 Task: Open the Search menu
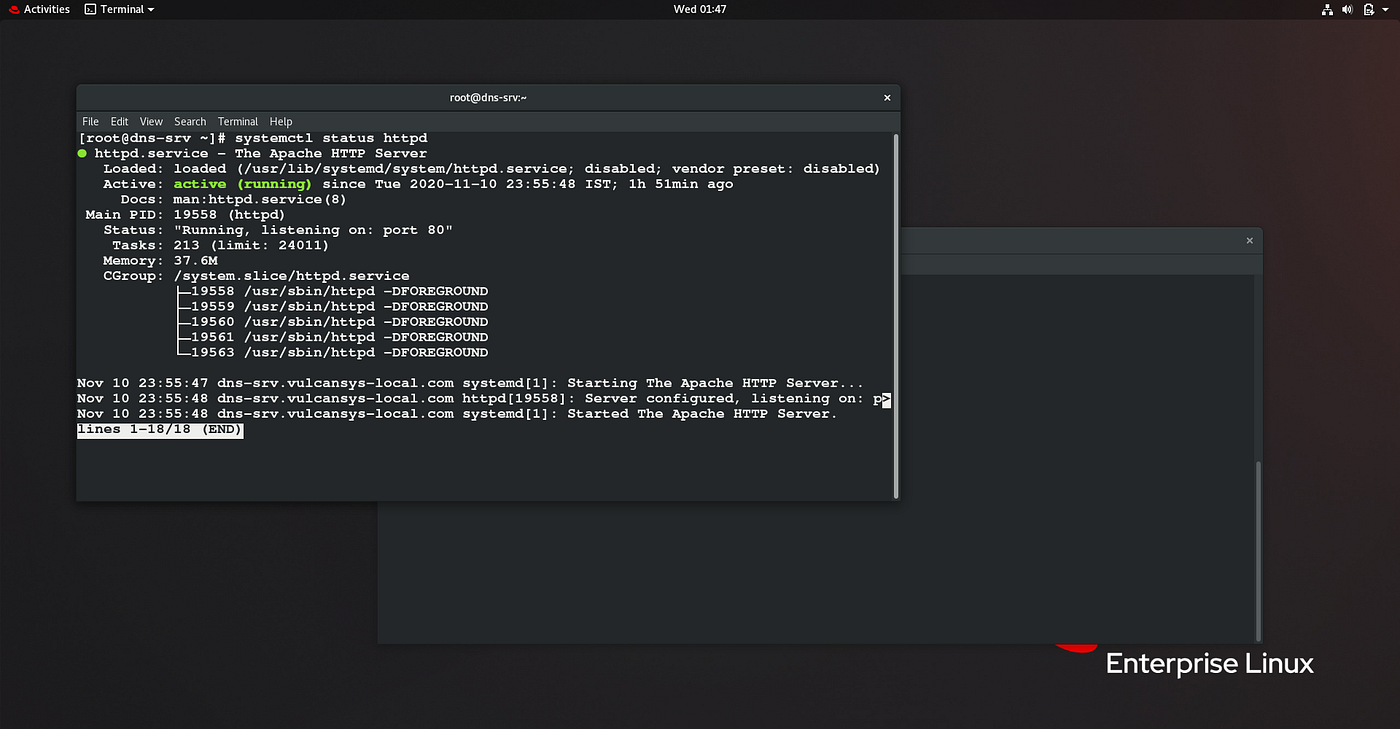click(x=190, y=121)
